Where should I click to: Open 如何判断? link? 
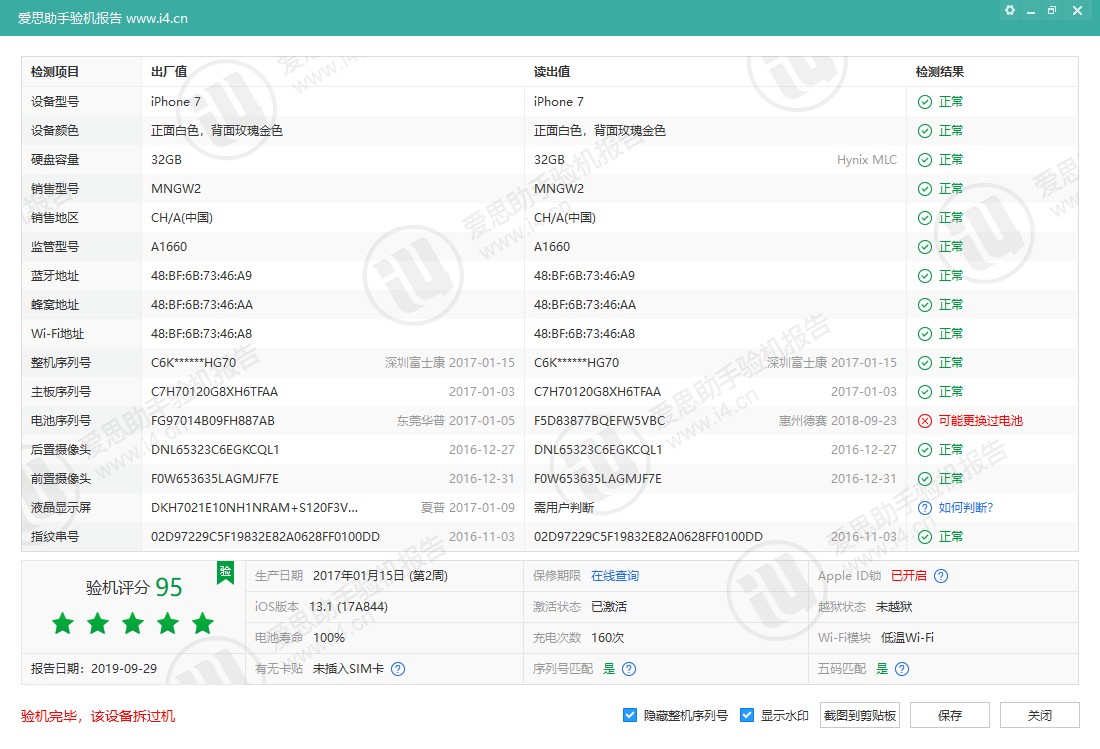pyautogui.click(x=965, y=508)
